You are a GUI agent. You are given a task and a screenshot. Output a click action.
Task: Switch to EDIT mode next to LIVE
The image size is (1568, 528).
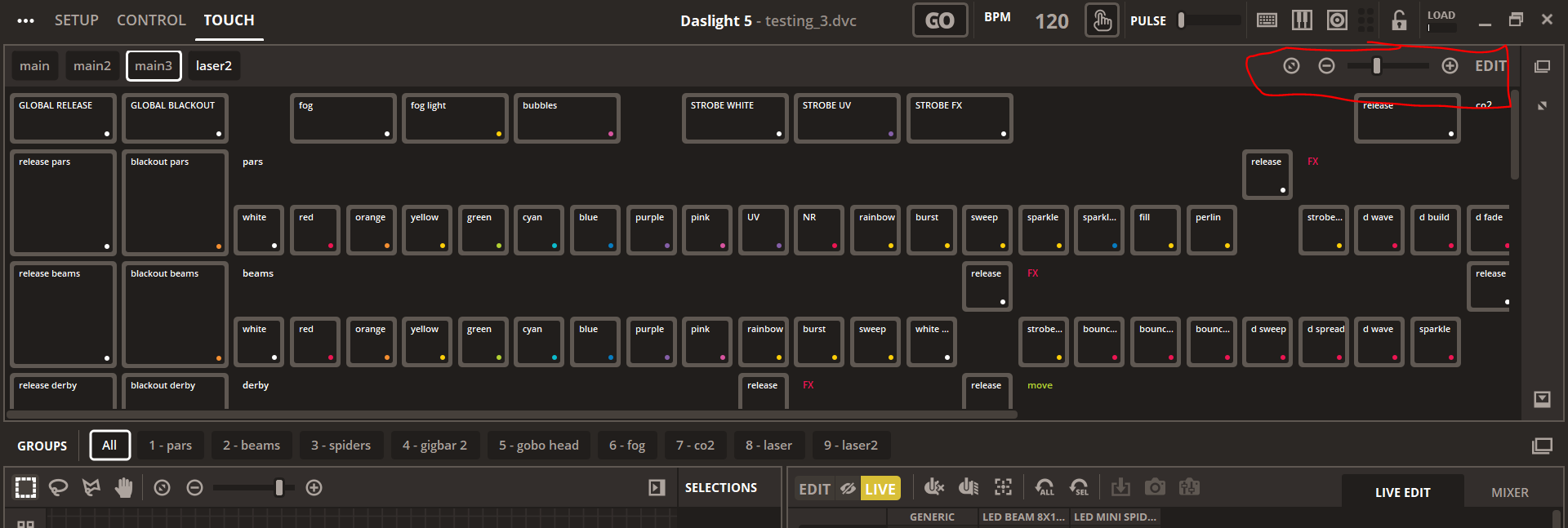814,489
